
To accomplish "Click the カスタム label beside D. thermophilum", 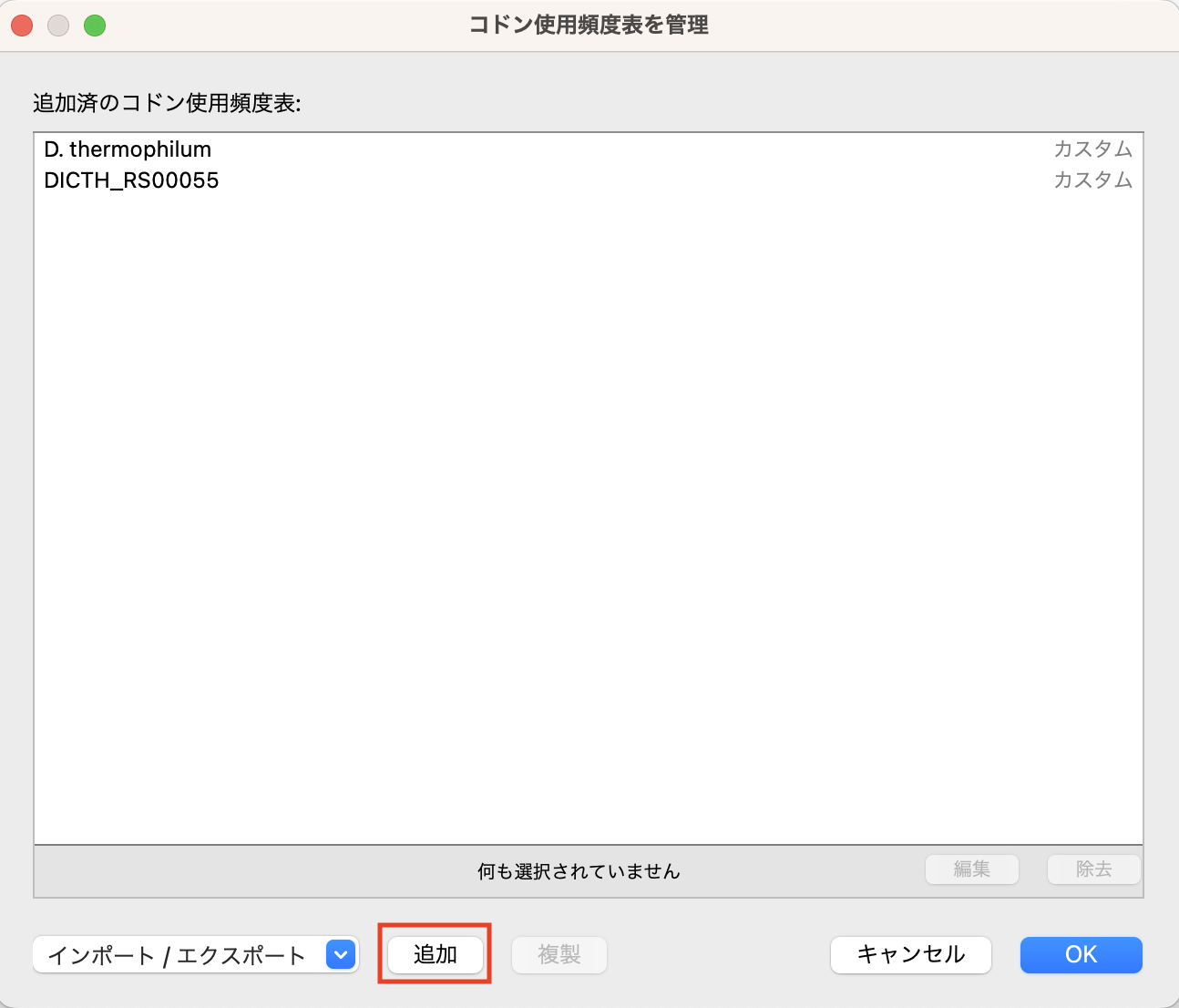I will [1091, 149].
